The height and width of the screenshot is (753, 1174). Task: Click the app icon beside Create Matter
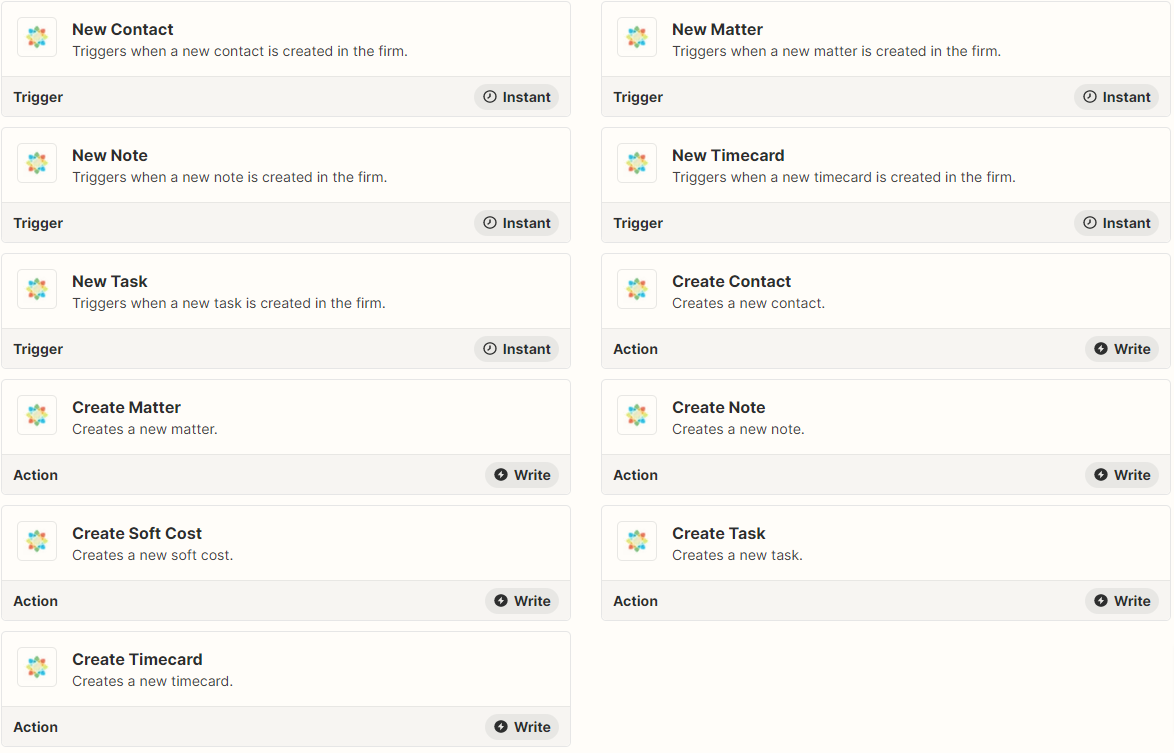coord(37,415)
